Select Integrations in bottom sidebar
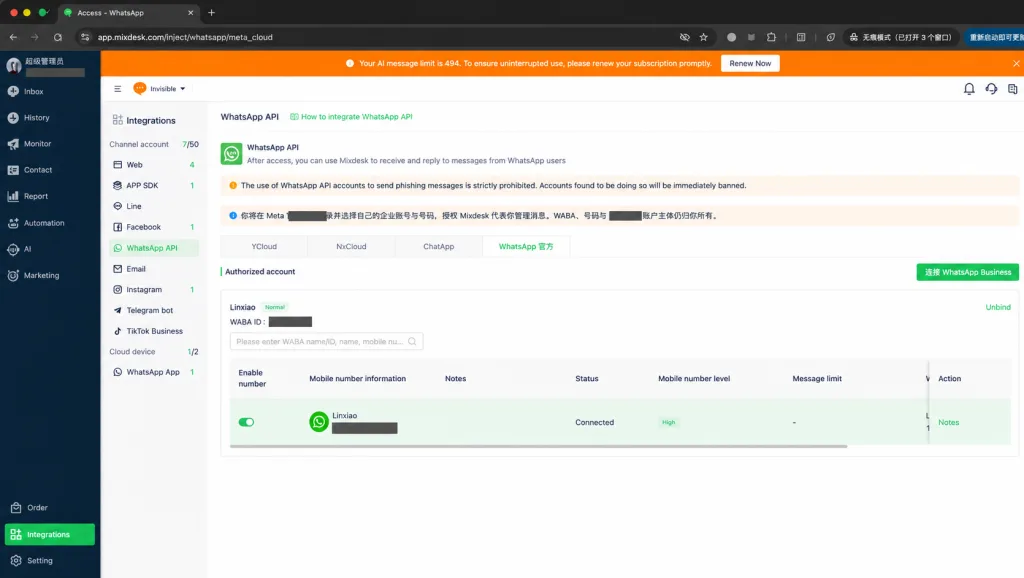Image resolution: width=1024 pixels, height=578 pixels. (x=50, y=534)
